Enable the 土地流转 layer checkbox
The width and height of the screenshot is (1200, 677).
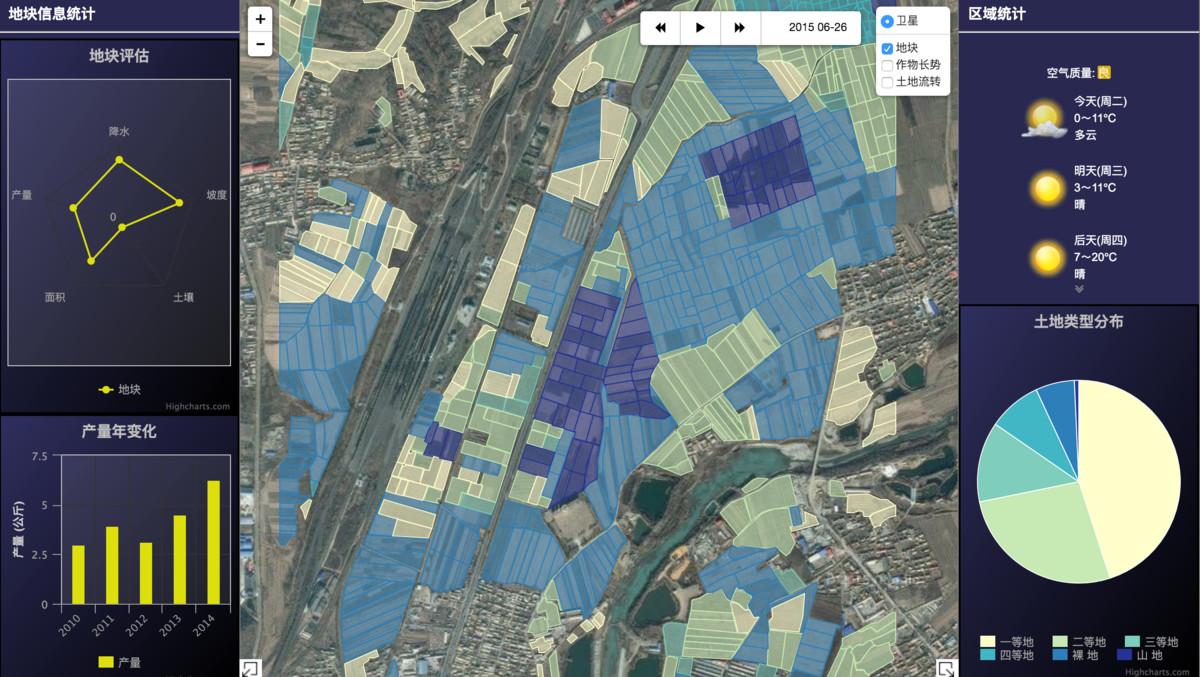887,82
